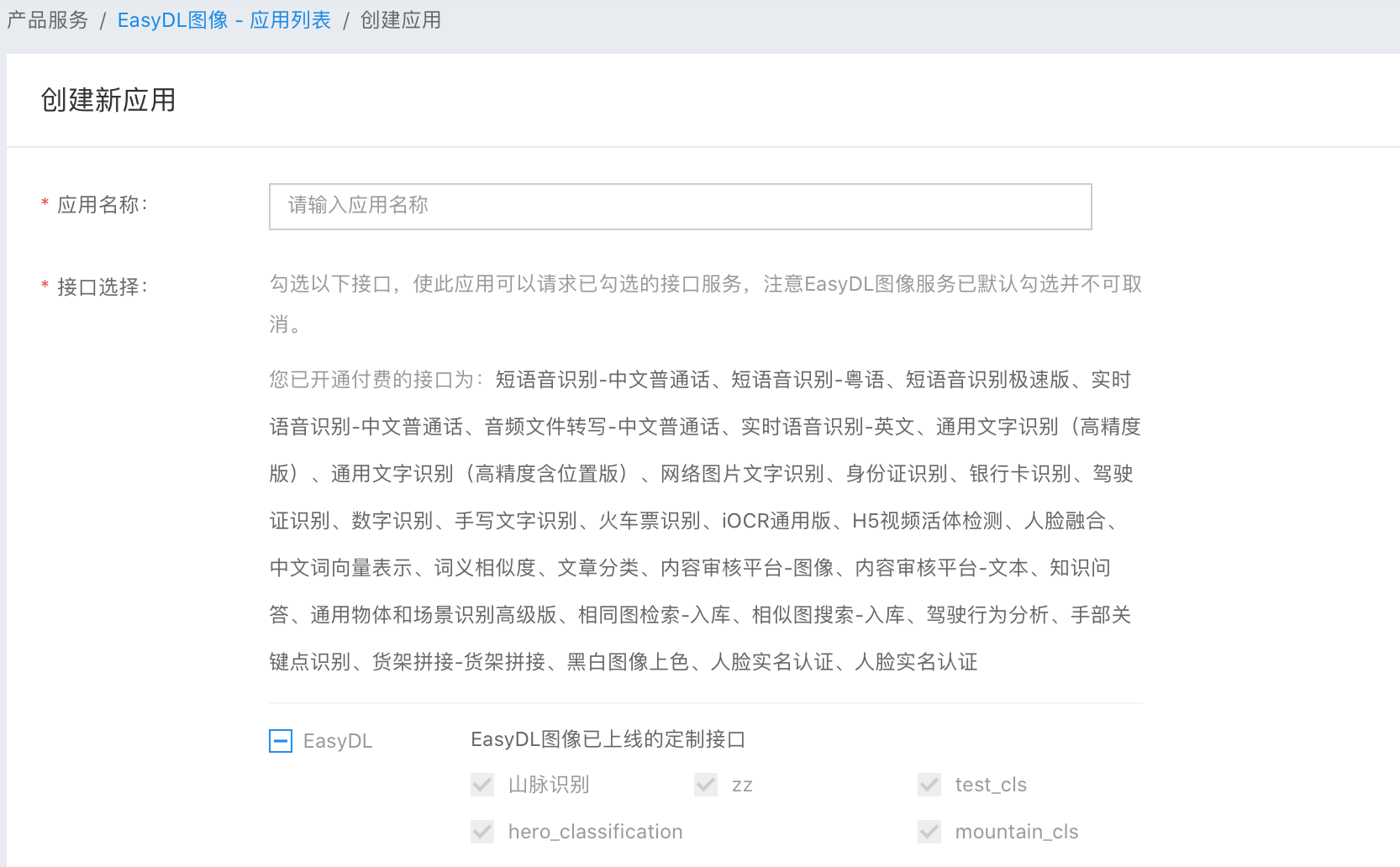Click the EasyDL图像已上线的定制接口 heading
The height and width of the screenshot is (867, 1400).
[x=608, y=739]
